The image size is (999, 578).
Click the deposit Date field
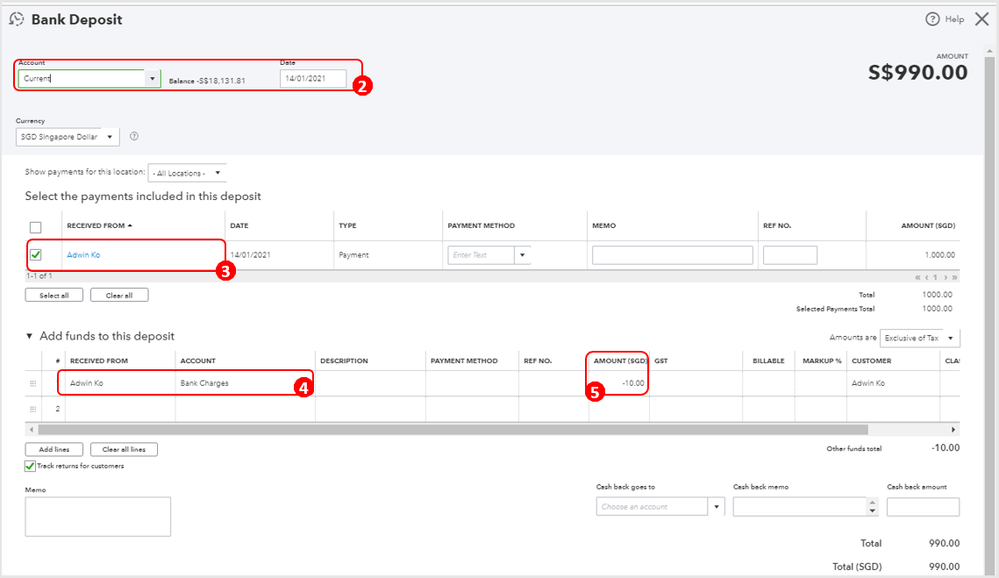coord(313,78)
